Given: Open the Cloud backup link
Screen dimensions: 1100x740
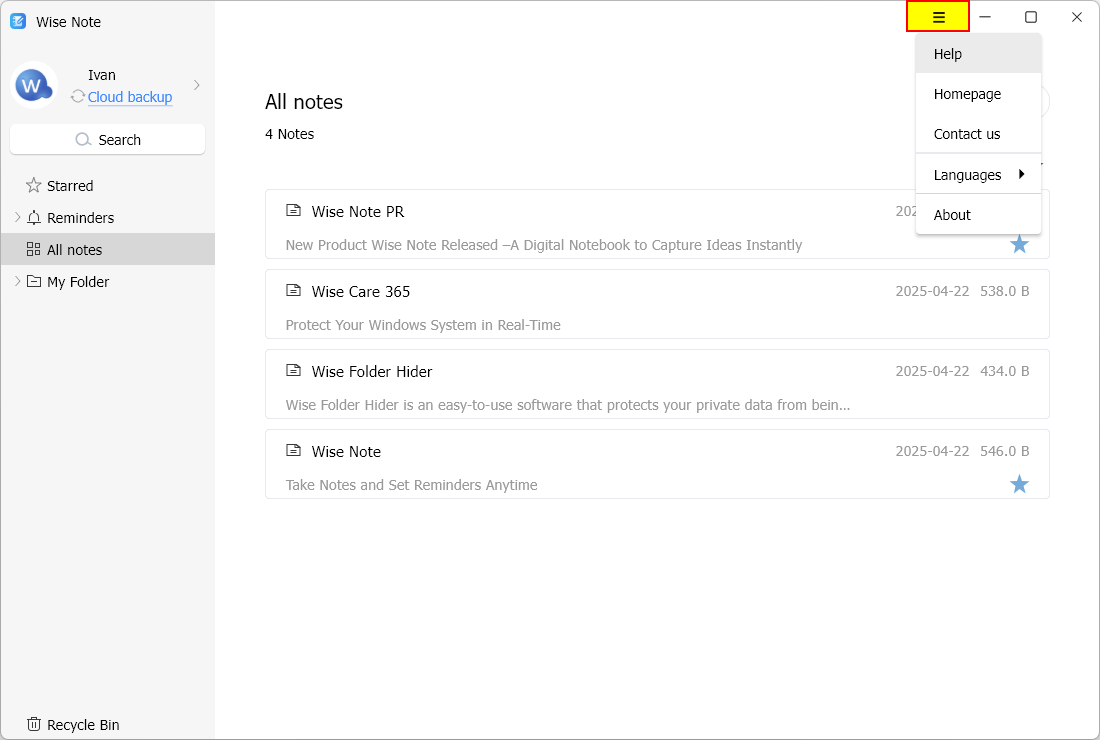Looking at the screenshot, I should [130, 97].
